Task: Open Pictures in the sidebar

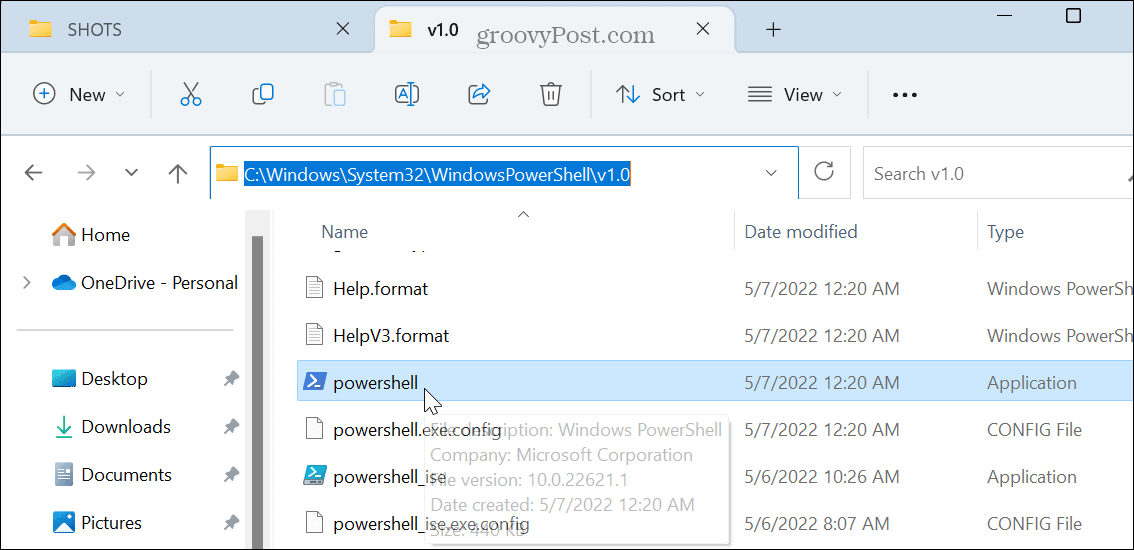Action: tap(98, 522)
